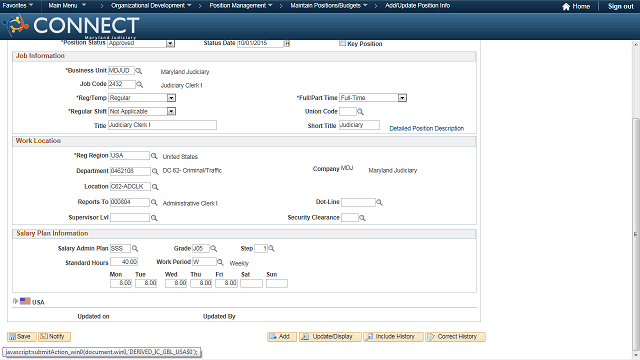Click the Sign out link
Image resolution: width=640 pixels, height=360 pixels.
click(x=620, y=7)
